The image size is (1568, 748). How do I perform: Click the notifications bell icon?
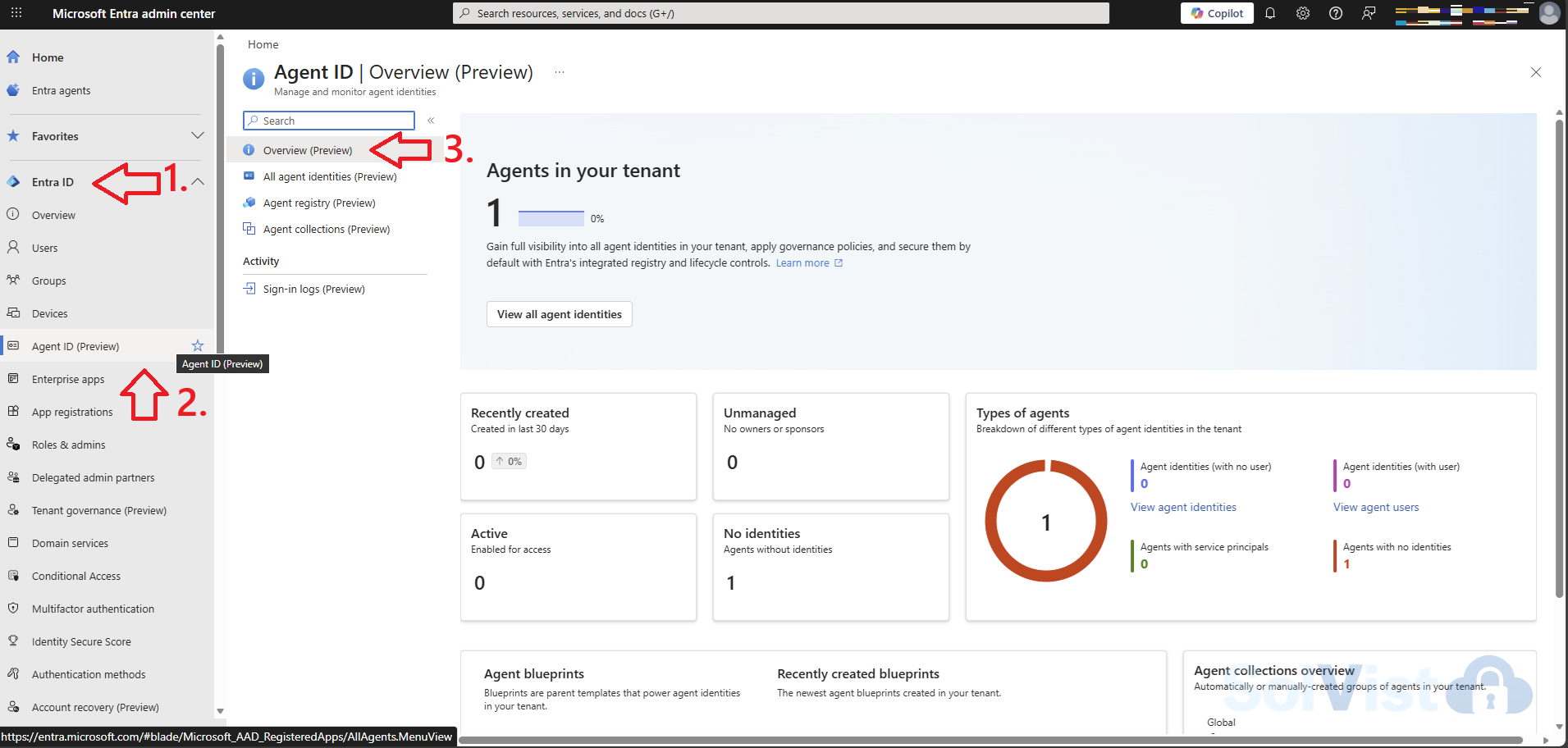(1269, 13)
